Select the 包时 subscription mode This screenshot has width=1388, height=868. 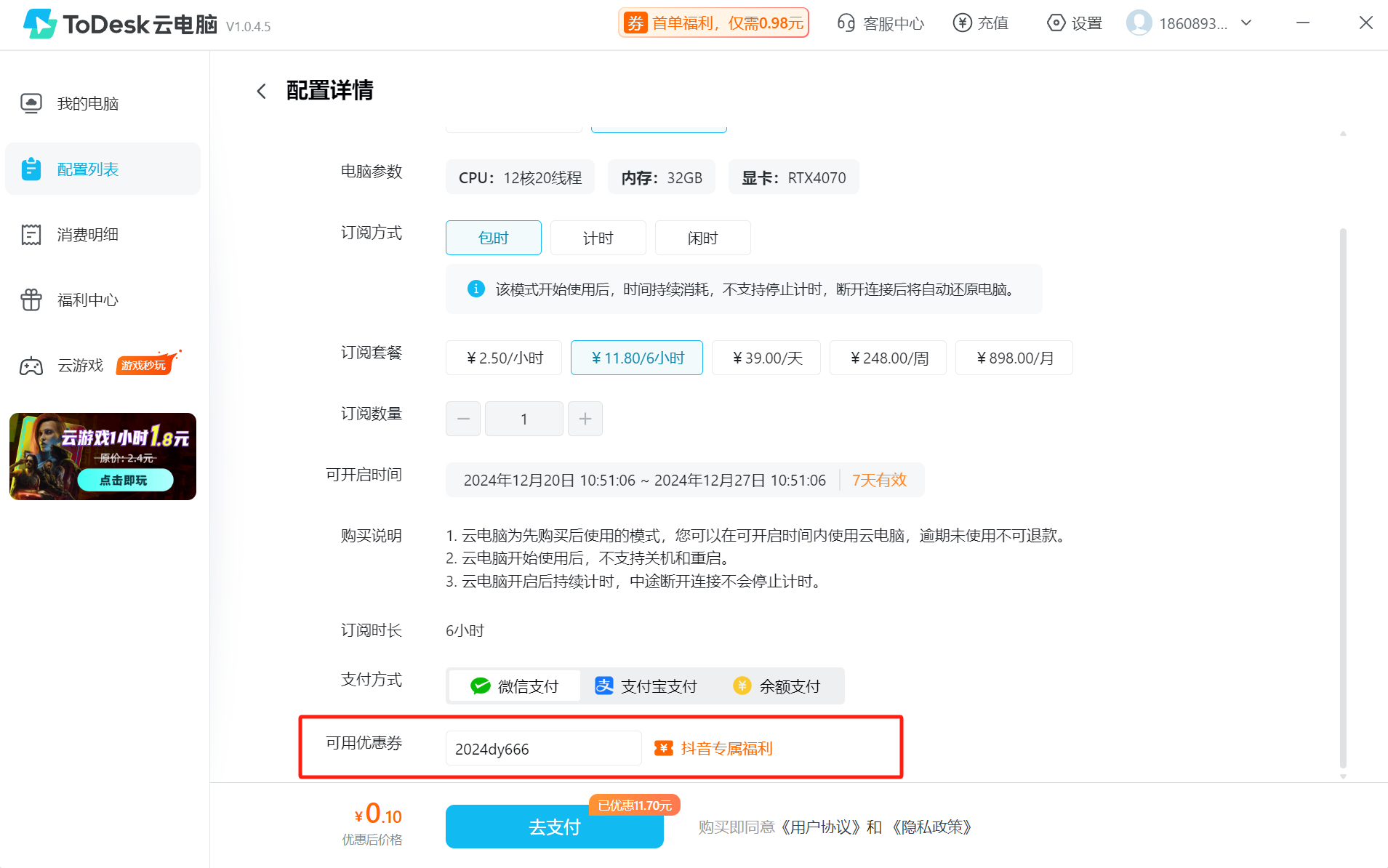(x=494, y=238)
